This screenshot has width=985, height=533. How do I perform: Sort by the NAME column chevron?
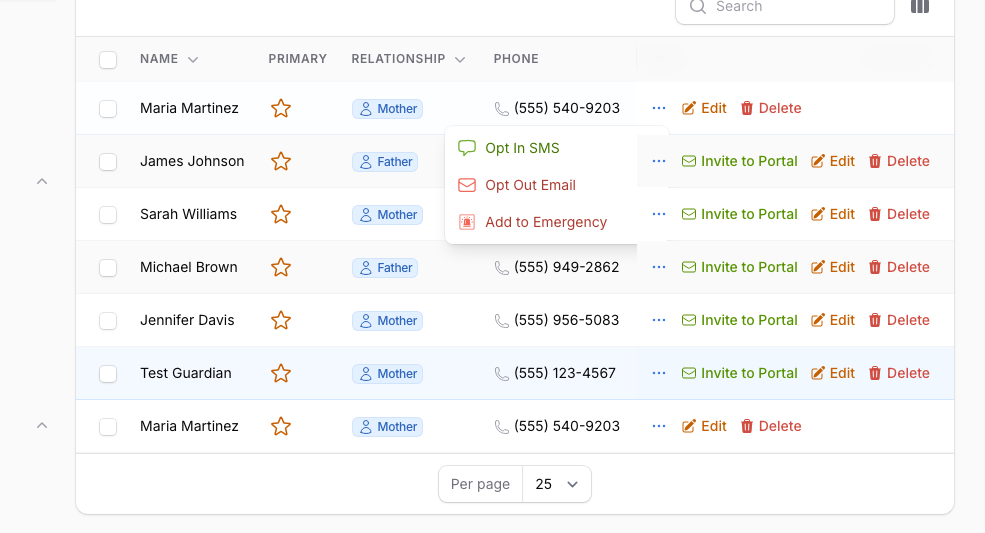[193, 60]
